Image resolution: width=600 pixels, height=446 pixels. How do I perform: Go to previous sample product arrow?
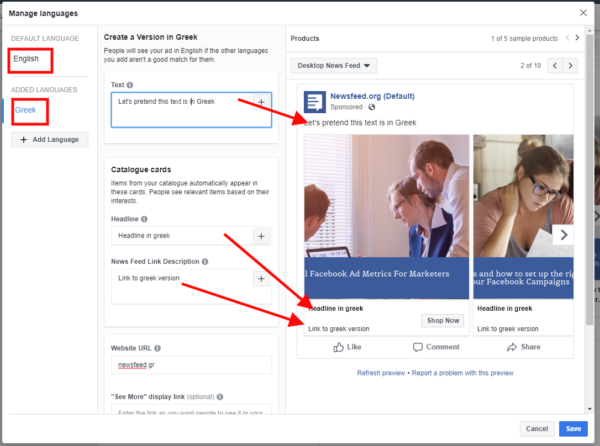point(566,38)
